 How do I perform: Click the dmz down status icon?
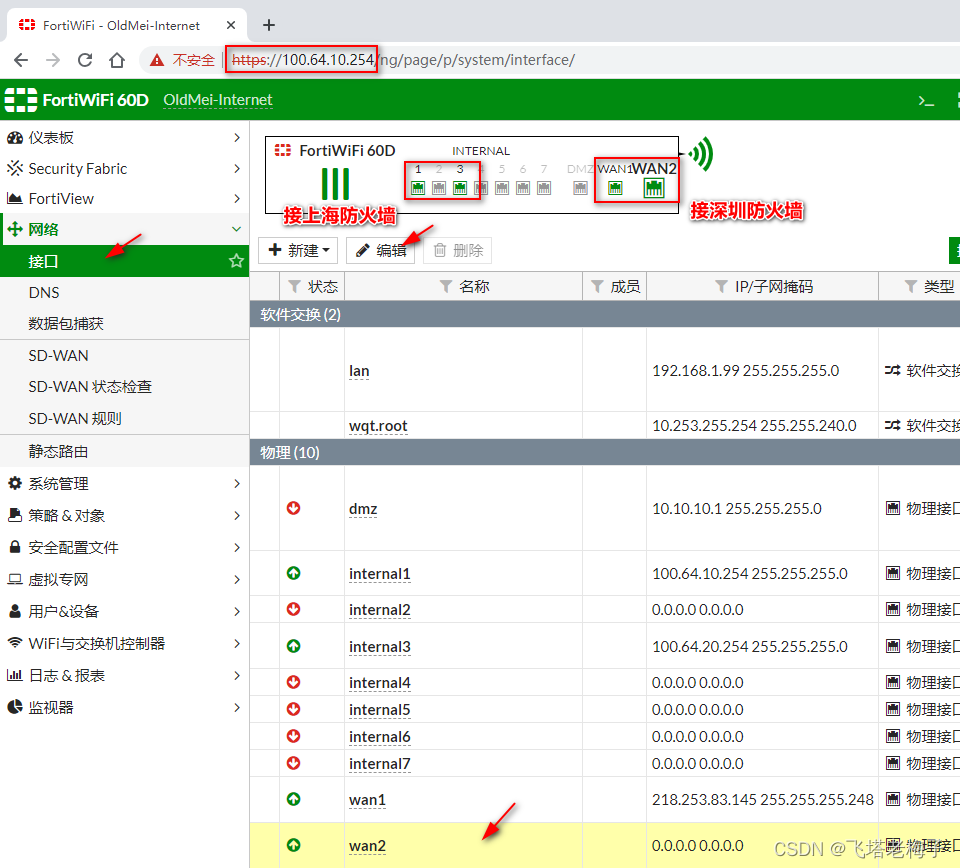pyautogui.click(x=294, y=508)
